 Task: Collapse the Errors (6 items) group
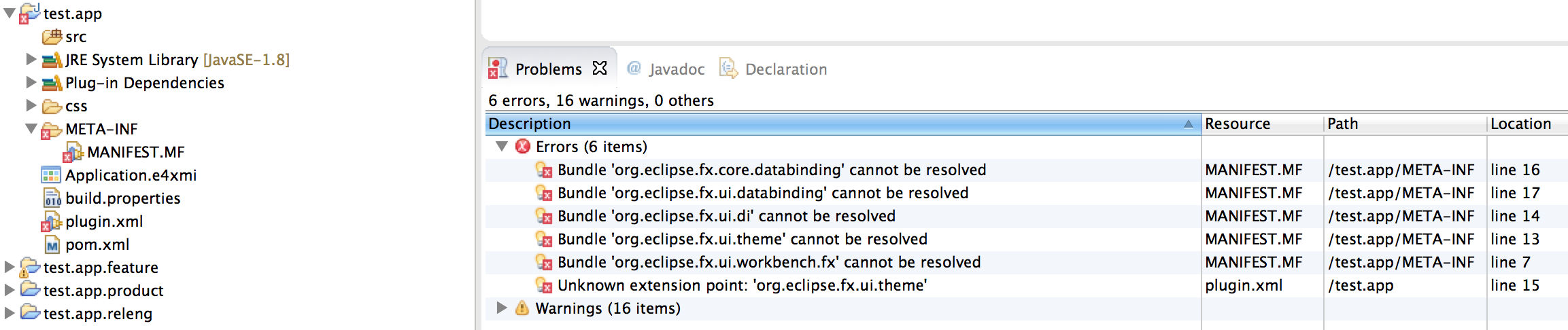tap(502, 146)
